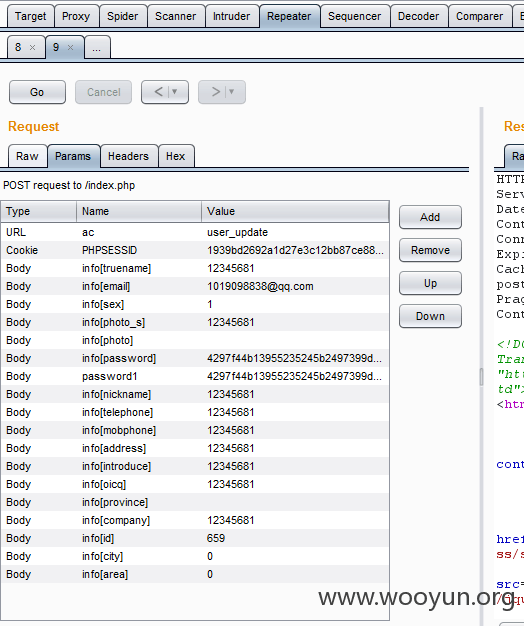
Task: Sort by Type column header
Action: [39, 211]
